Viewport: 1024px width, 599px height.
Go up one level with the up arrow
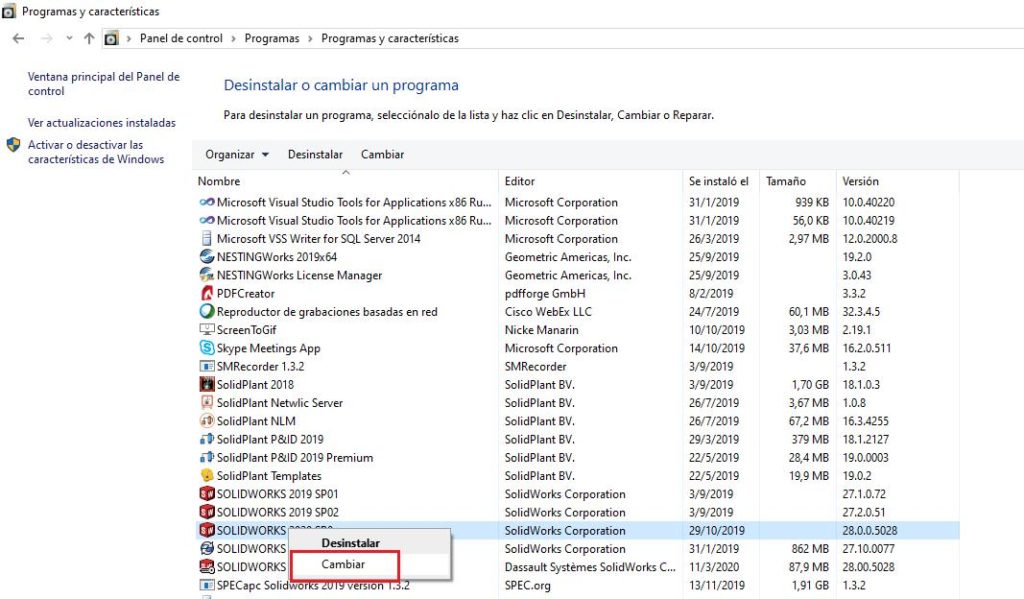[89, 39]
